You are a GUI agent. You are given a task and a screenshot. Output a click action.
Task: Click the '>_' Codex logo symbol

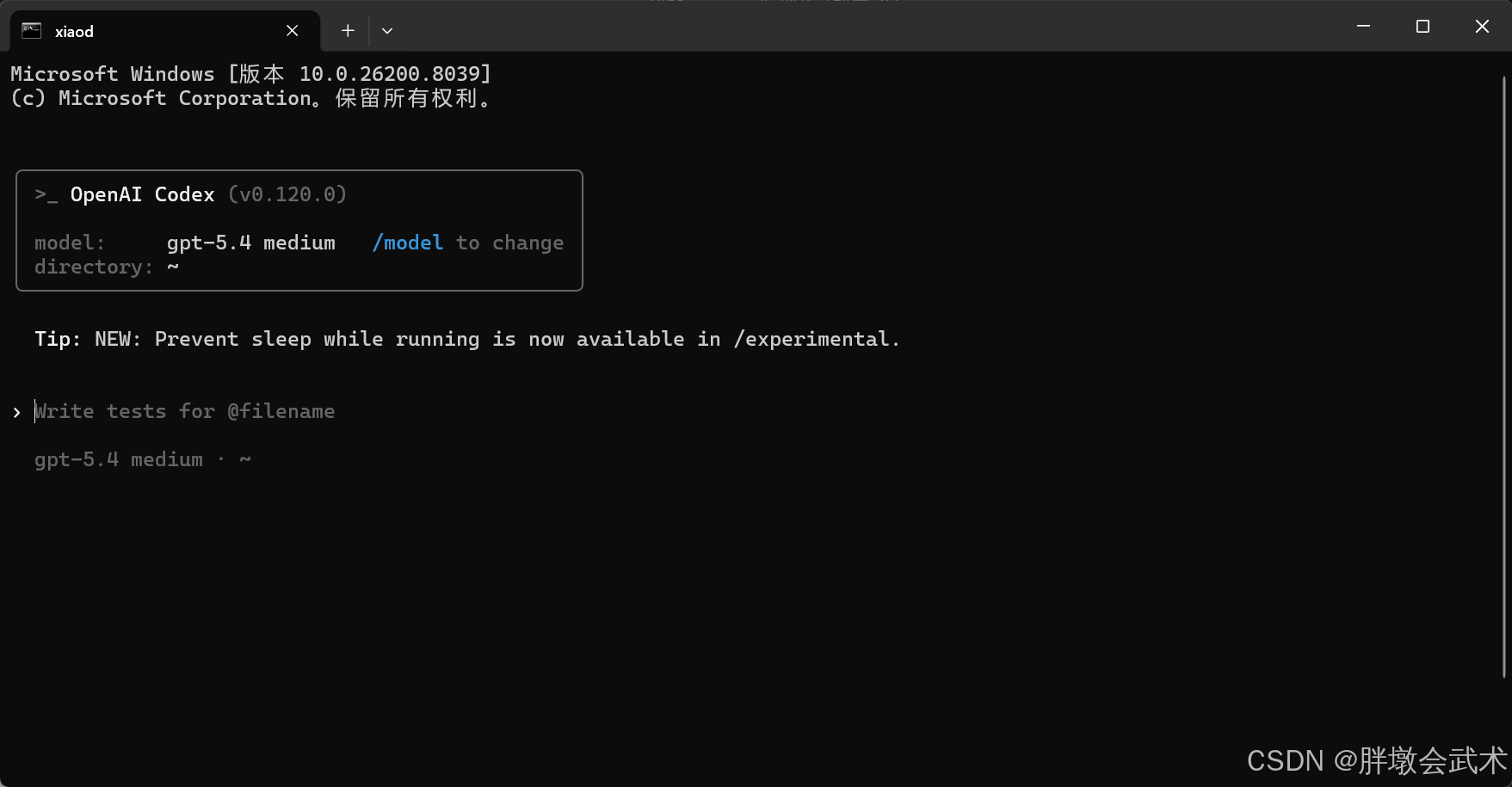[46, 195]
